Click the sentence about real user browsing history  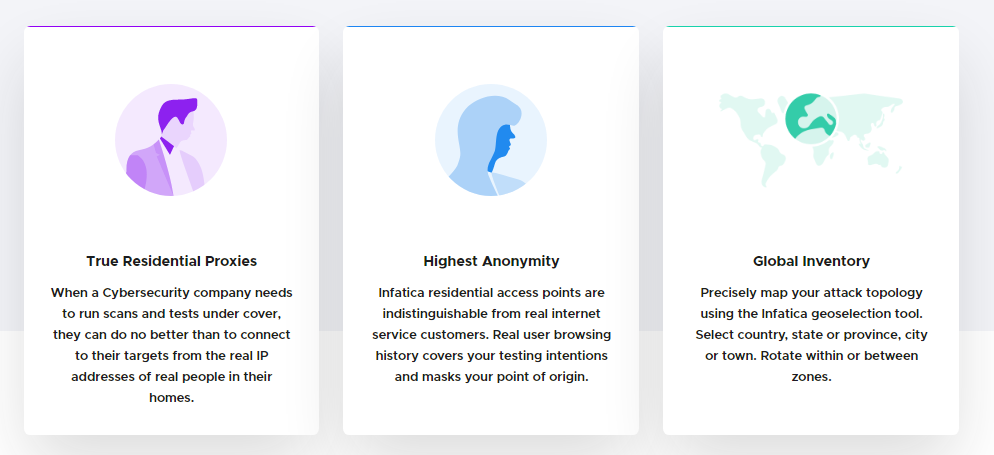point(491,356)
